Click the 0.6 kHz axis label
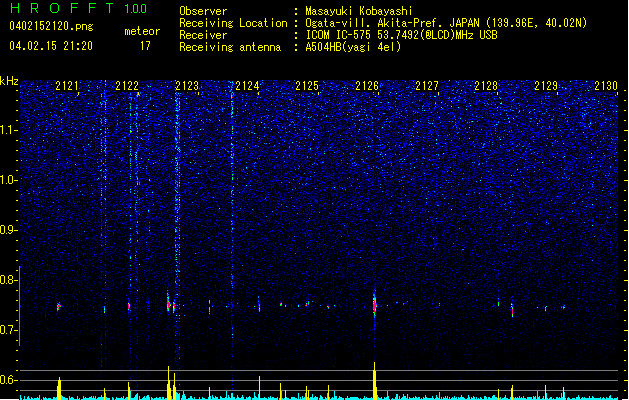Image resolution: width=629 pixels, height=400 pixels. (x=9, y=380)
